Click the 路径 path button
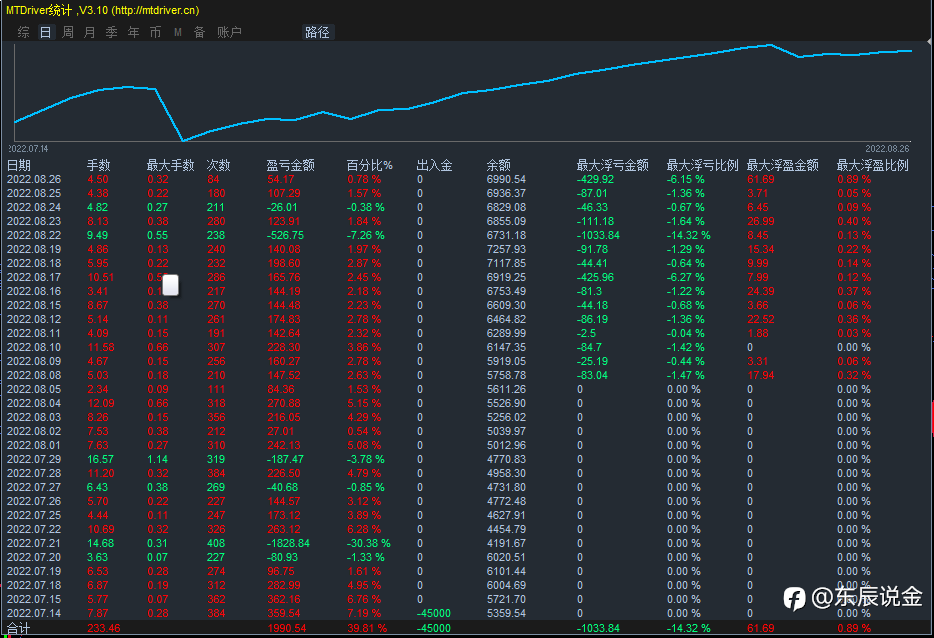 click(317, 32)
